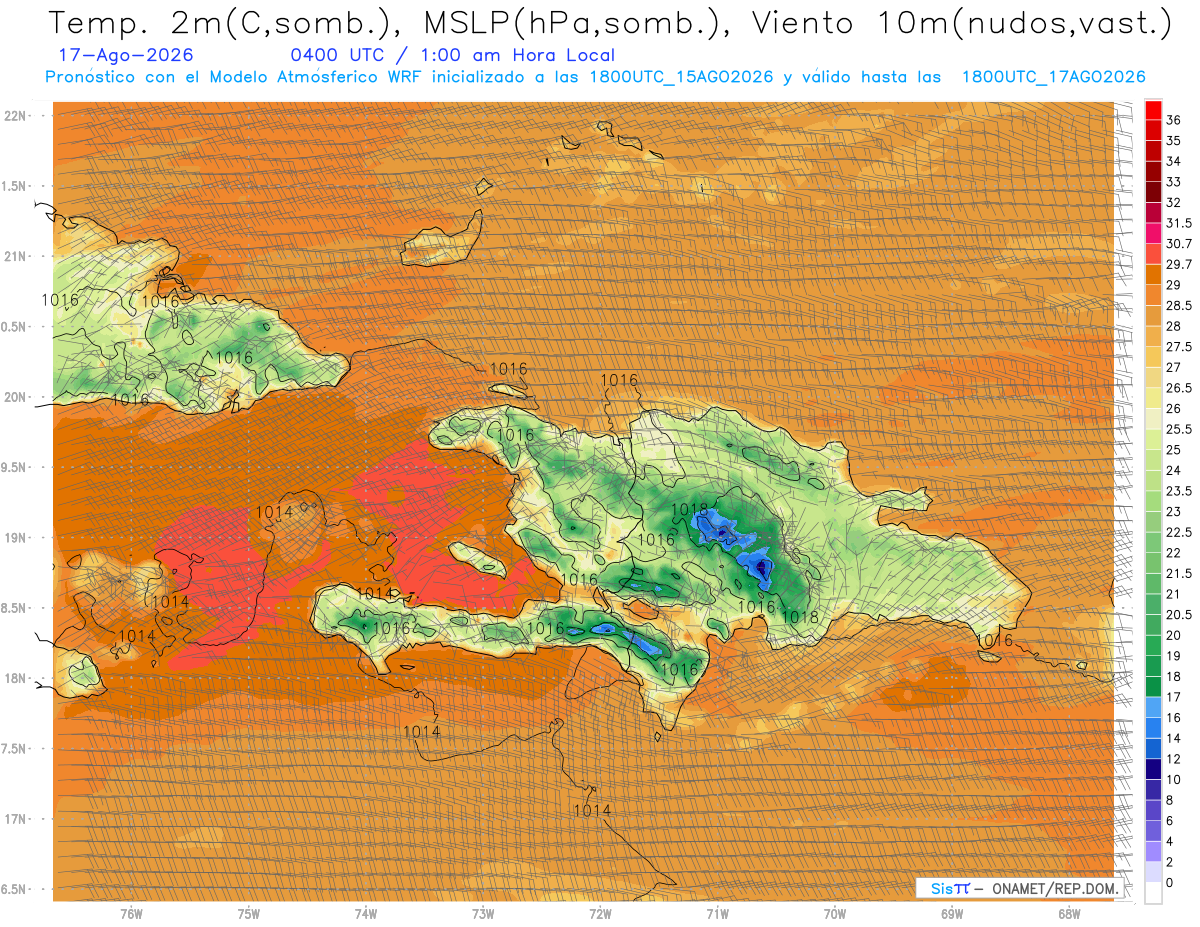Click '0400 UTC / 1:00 am Hora Local'
1200x927 pixels.
452,55
